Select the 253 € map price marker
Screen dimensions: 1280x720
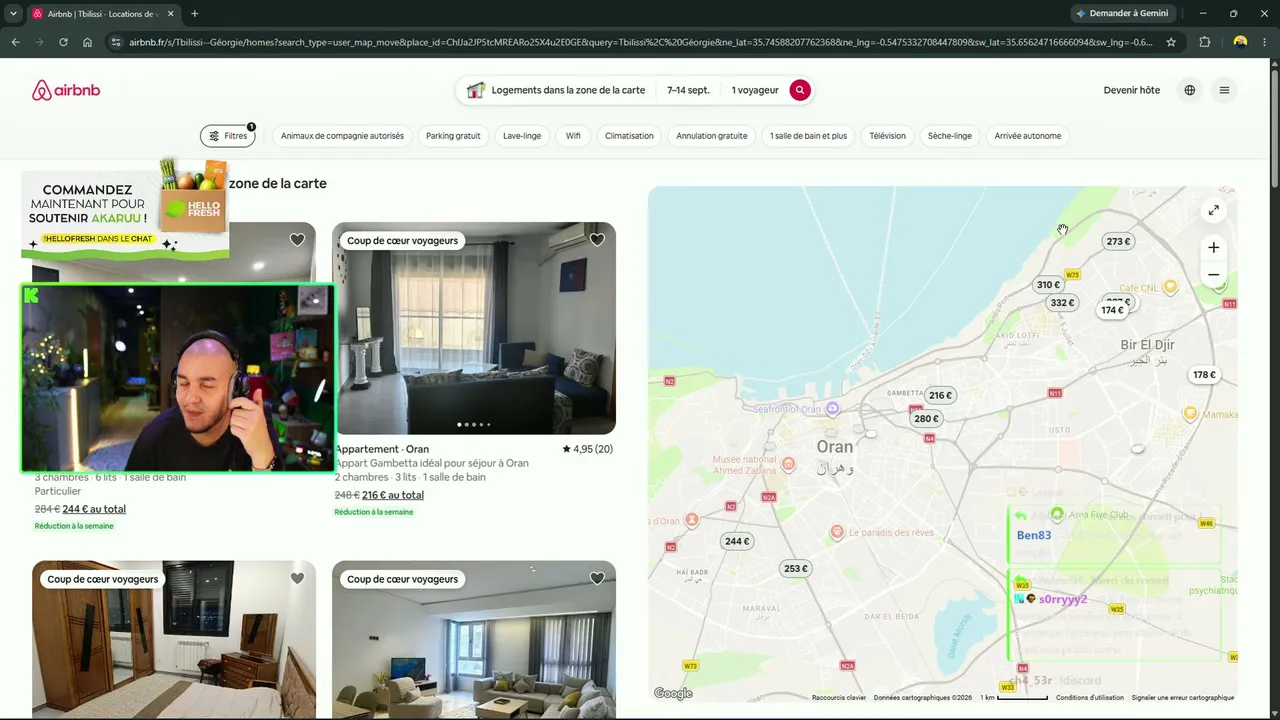[795, 569]
